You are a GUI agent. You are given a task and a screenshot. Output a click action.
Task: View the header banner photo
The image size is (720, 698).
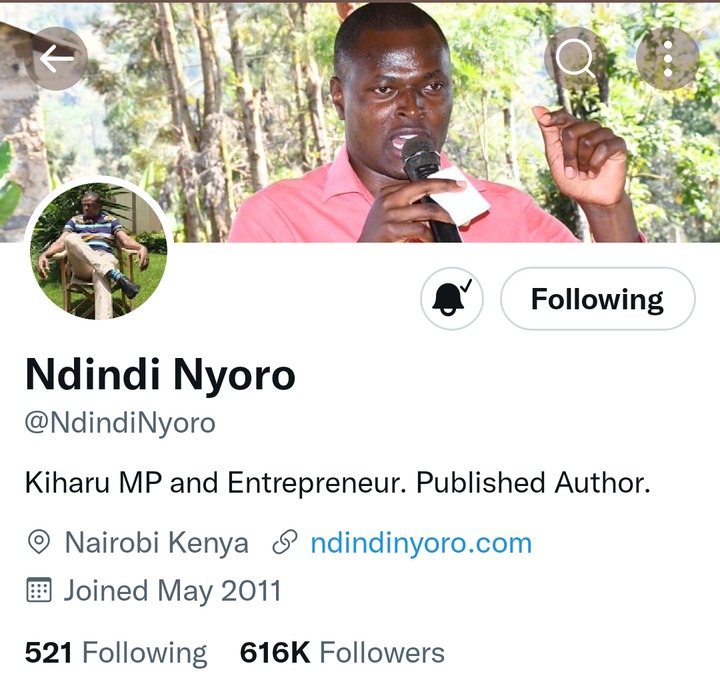(x=360, y=122)
